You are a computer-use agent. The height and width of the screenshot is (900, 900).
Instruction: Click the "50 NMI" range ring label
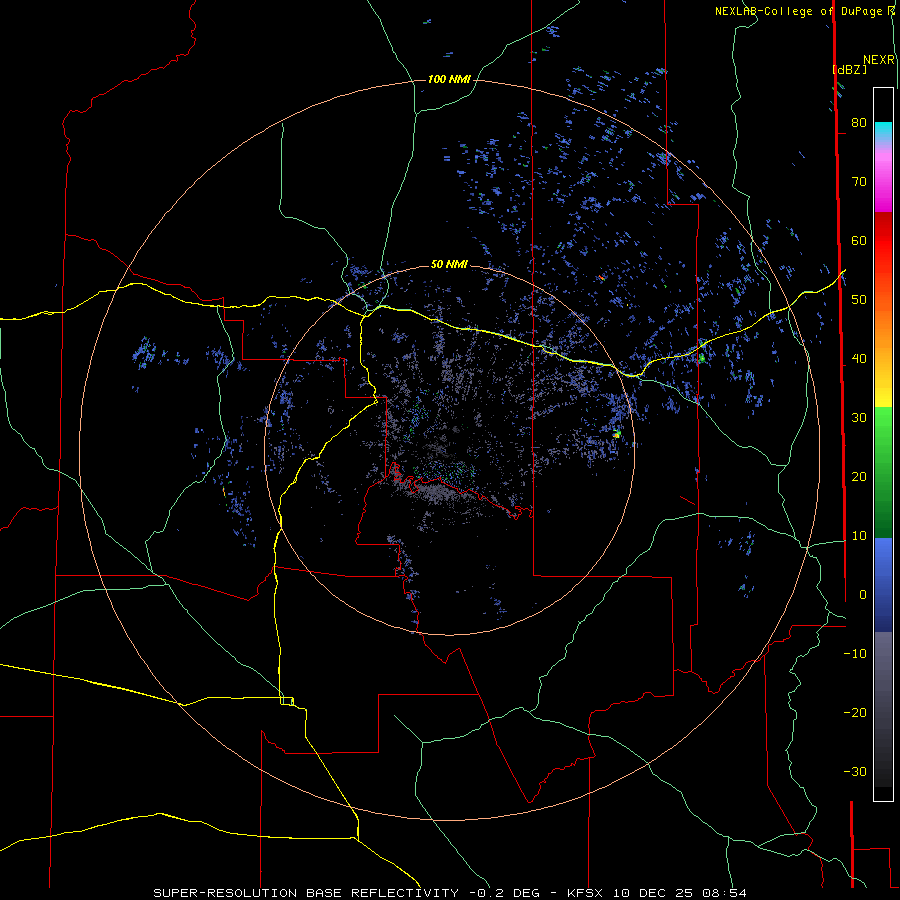(449, 264)
